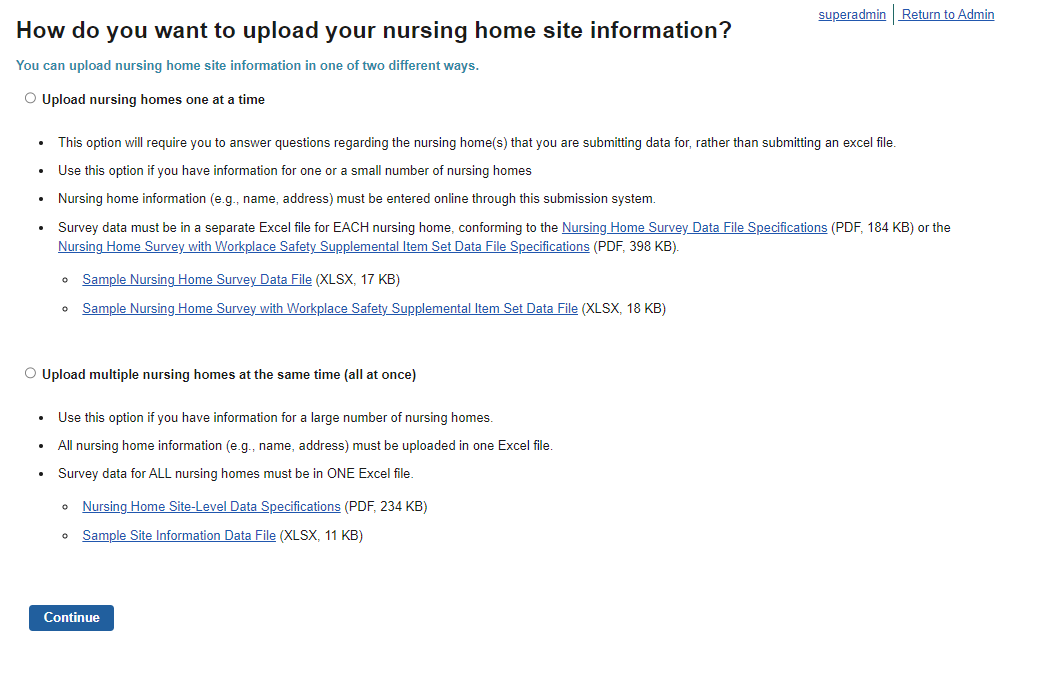Select the one-at-a-time upload radio button
1051x673 pixels.
(30, 99)
